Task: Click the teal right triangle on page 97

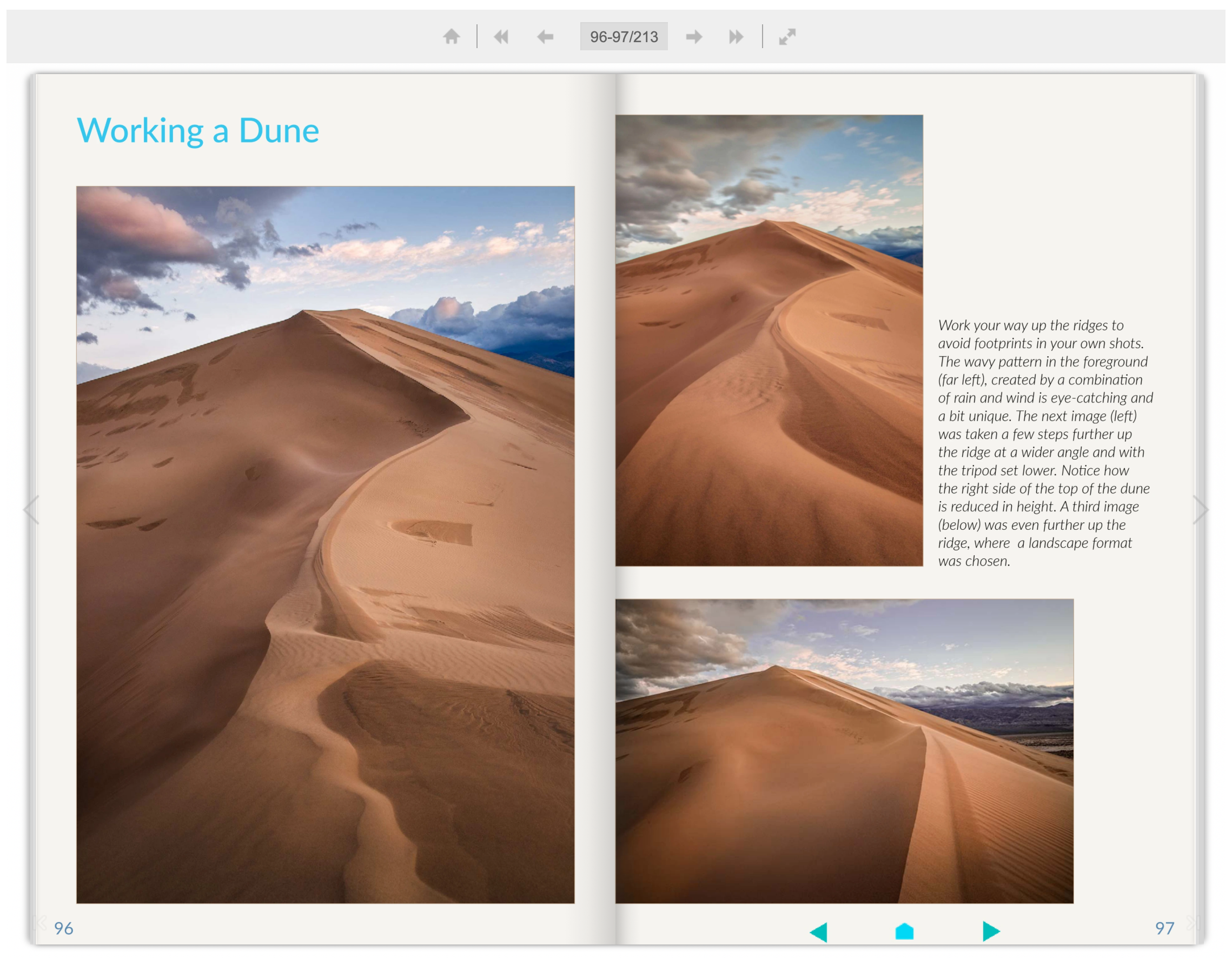Action: 991,931
